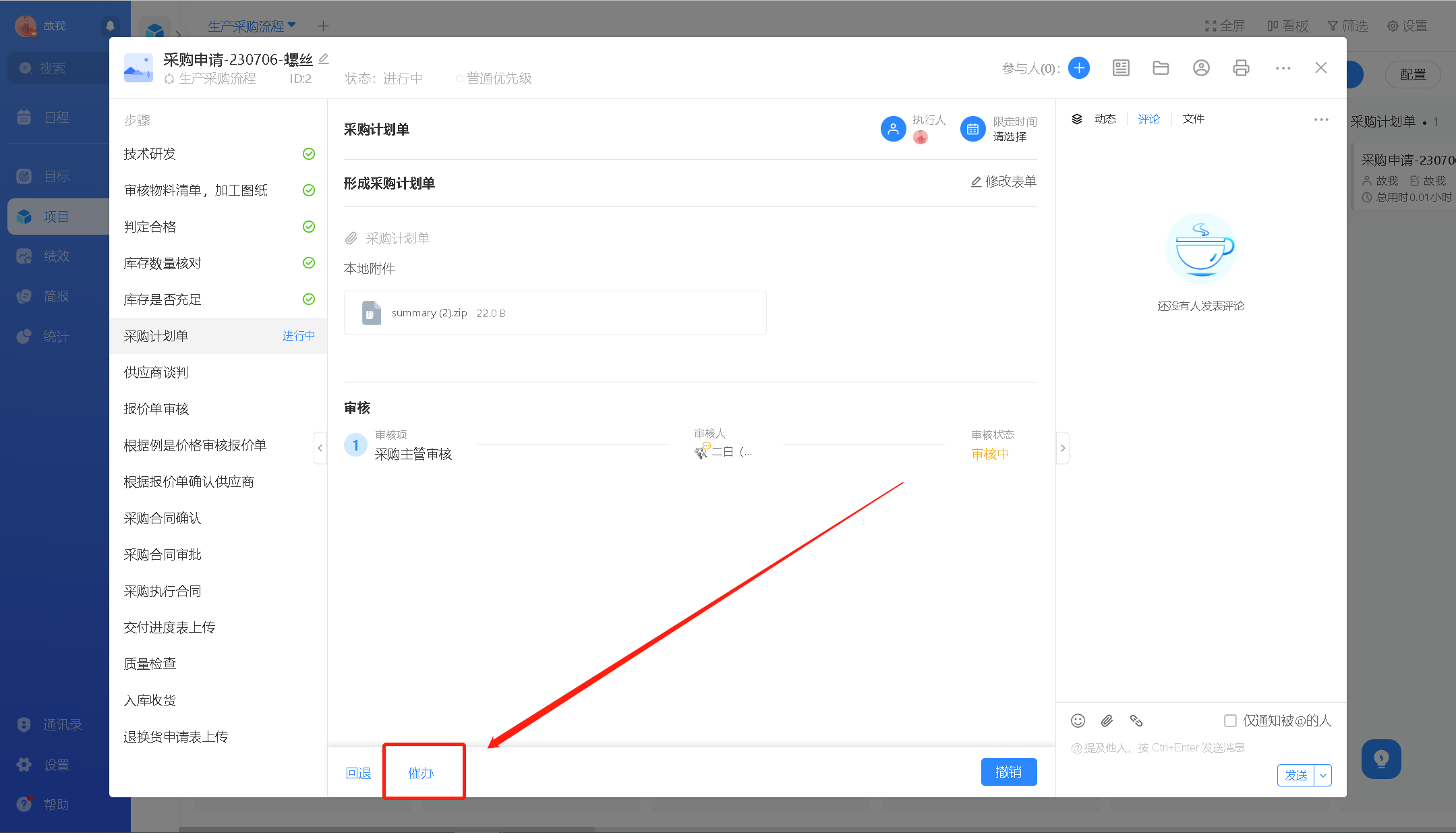Open more options in the comments panel
1456x833 pixels.
pos(1321,119)
